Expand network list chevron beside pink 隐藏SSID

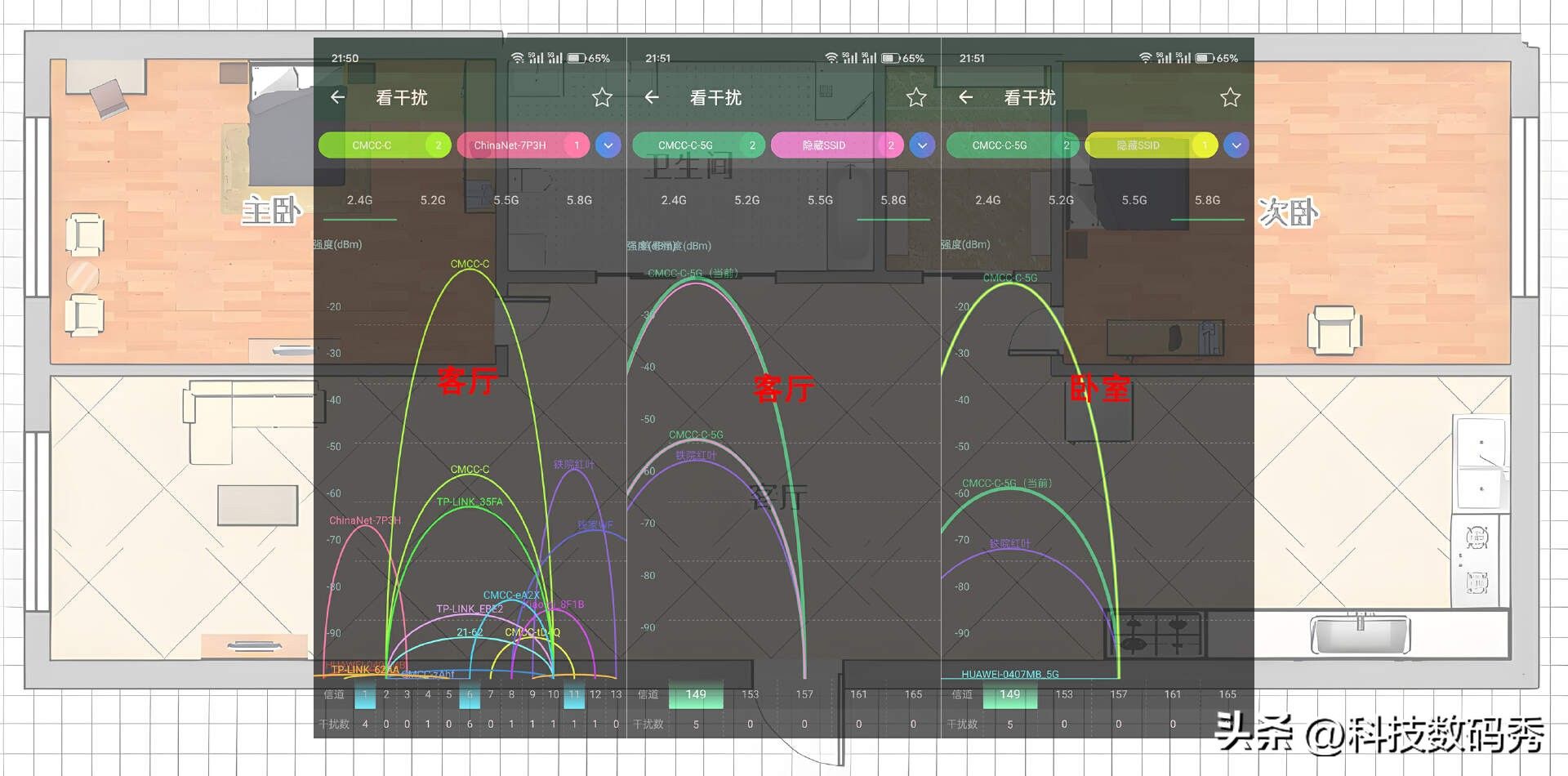[x=922, y=145]
